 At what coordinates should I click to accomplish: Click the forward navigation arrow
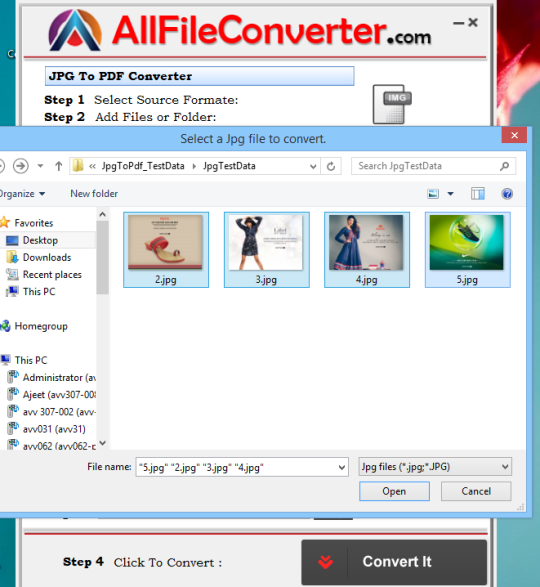(21, 165)
